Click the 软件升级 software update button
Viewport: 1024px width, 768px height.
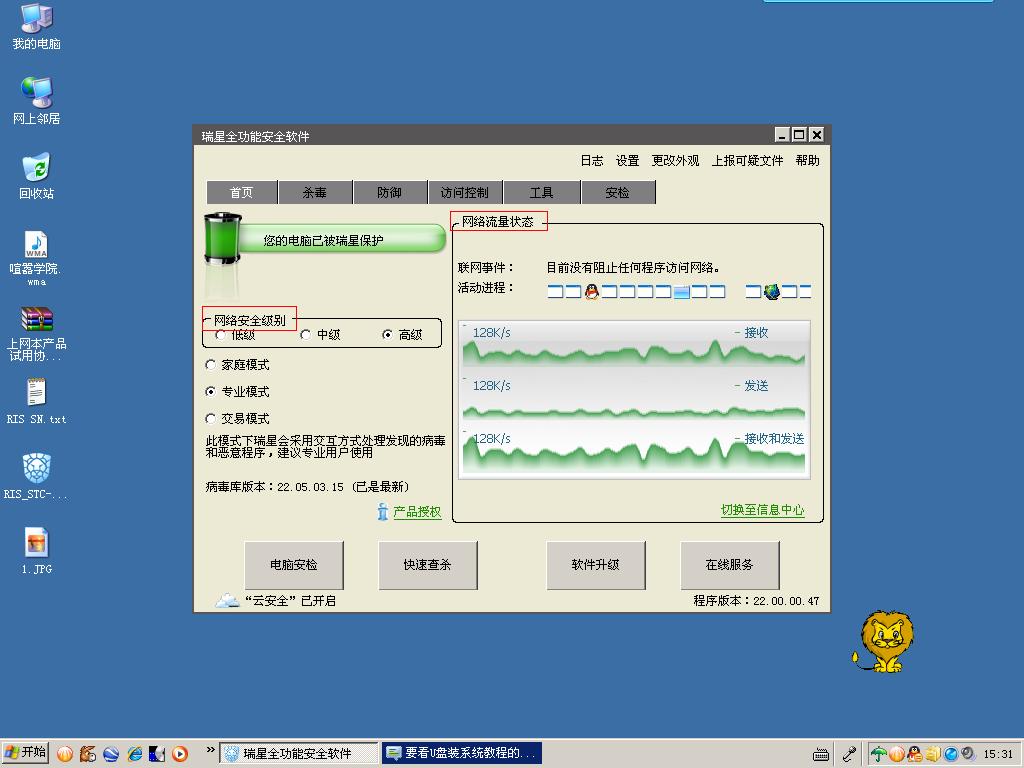(x=596, y=564)
